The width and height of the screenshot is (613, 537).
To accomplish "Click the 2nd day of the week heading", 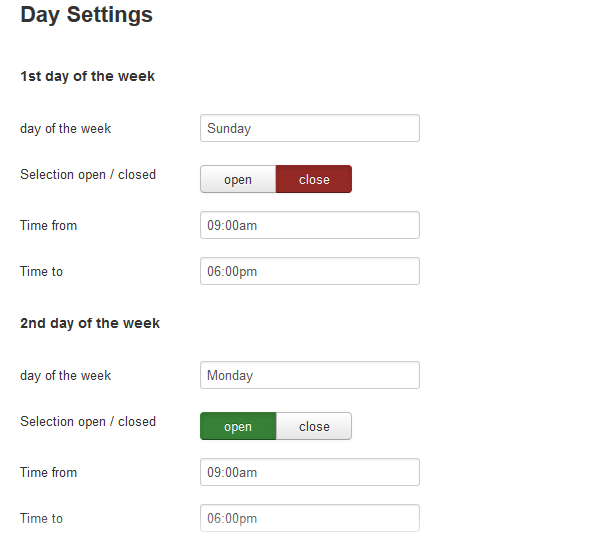I will click(x=90, y=323).
